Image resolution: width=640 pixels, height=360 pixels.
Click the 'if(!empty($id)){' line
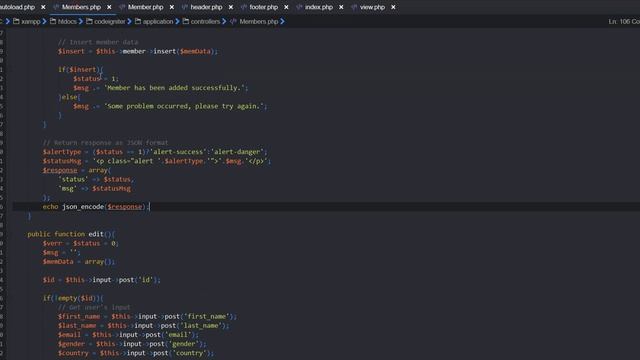coord(73,298)
